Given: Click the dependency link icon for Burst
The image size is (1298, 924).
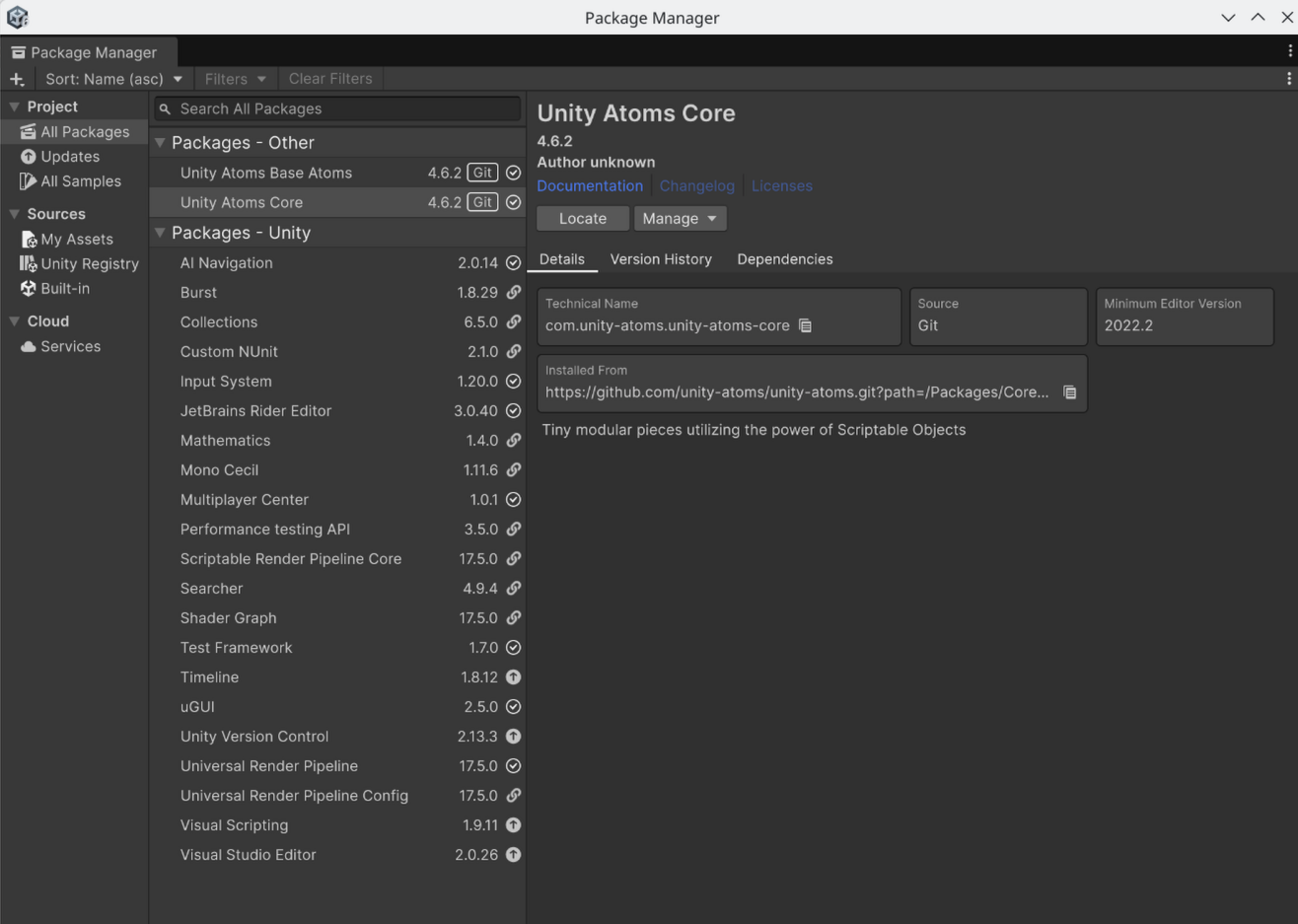Looking at the screenshot, I should (513, 293).
